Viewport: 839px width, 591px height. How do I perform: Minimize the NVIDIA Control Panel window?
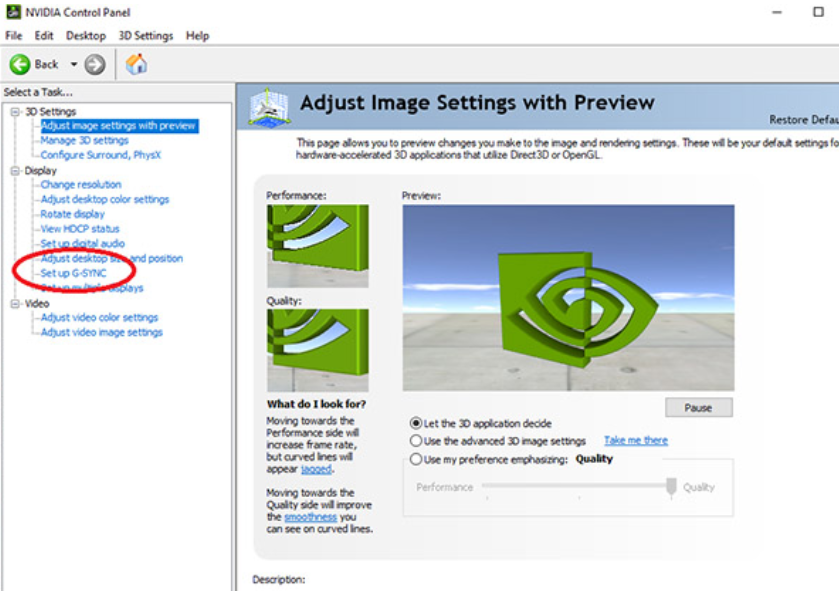777,12
